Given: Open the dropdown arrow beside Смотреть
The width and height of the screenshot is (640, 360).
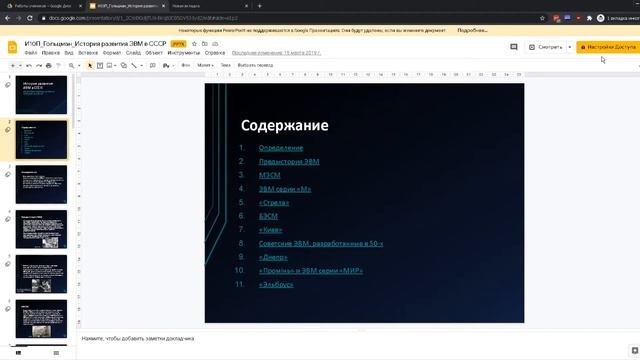Looking at the screenshot, I should click(570, 47).
